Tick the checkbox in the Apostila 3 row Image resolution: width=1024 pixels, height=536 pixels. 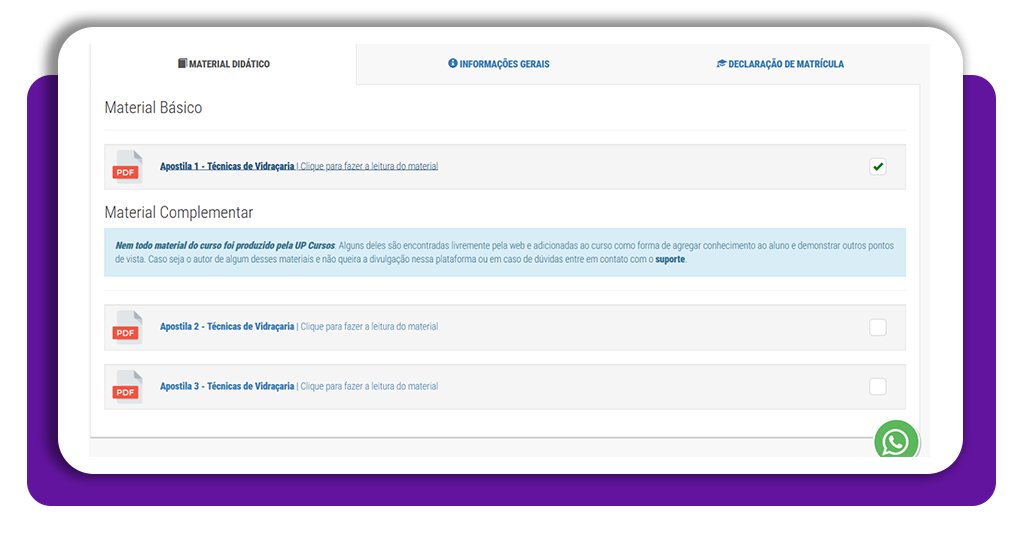coord(877,387)
